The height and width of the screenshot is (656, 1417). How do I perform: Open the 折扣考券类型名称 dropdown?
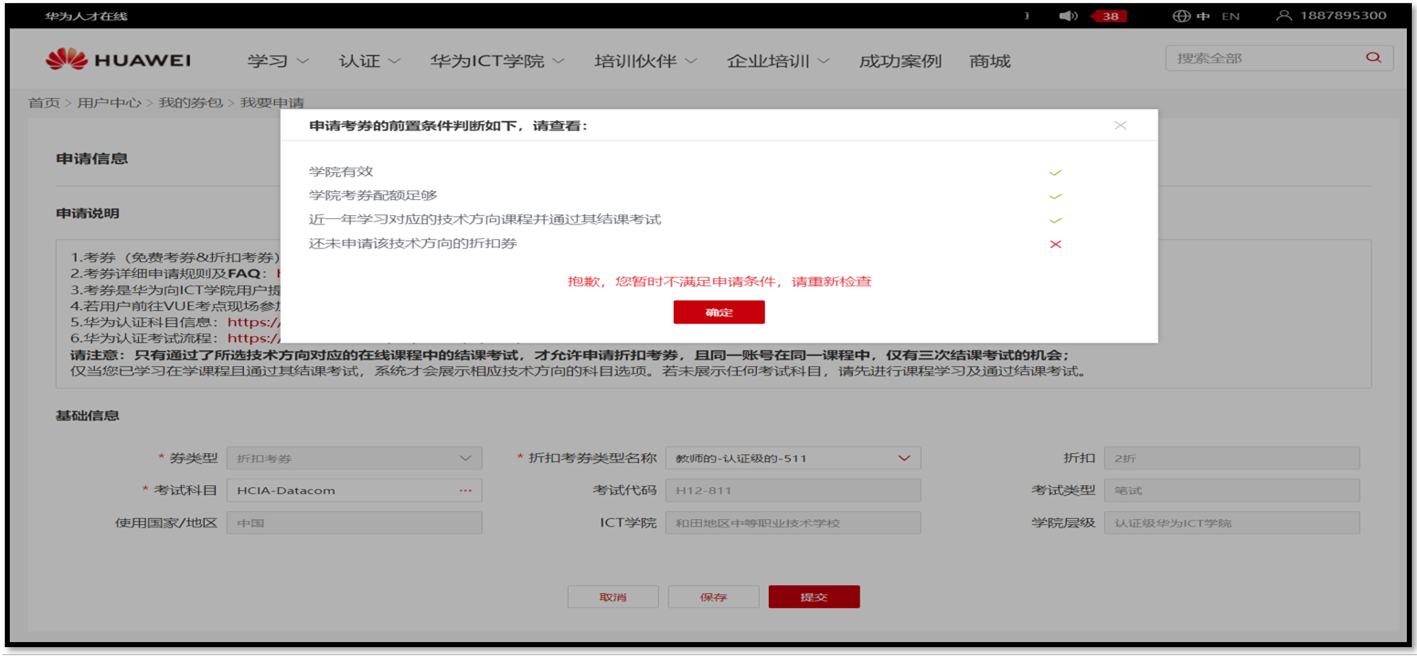tap(793, 459)
